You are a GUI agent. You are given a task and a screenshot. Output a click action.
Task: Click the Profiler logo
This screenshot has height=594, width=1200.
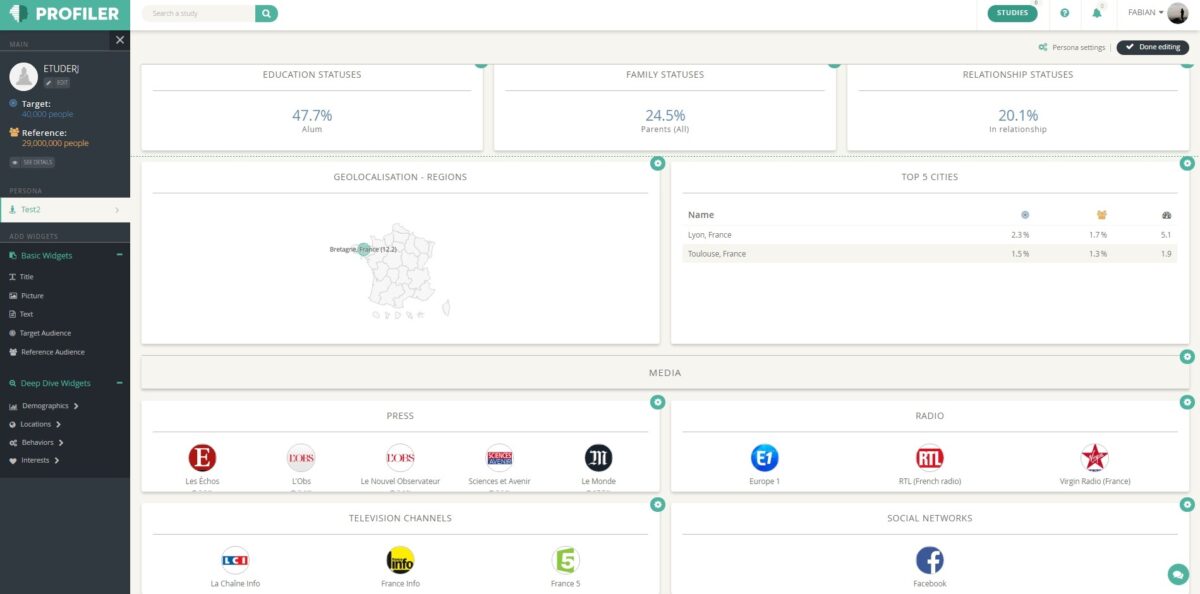tap(65, 14)
